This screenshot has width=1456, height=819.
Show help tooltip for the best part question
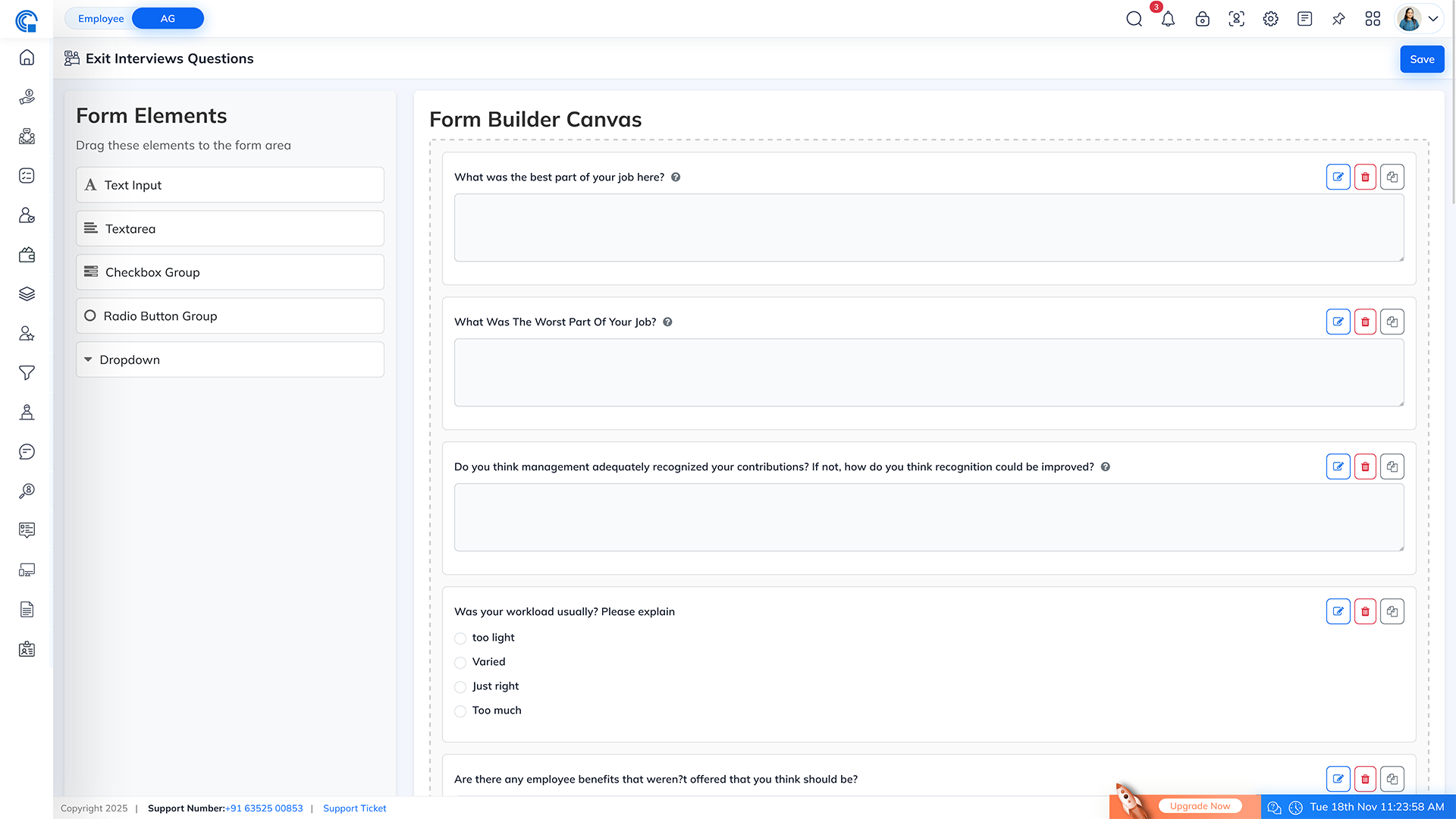676,177
